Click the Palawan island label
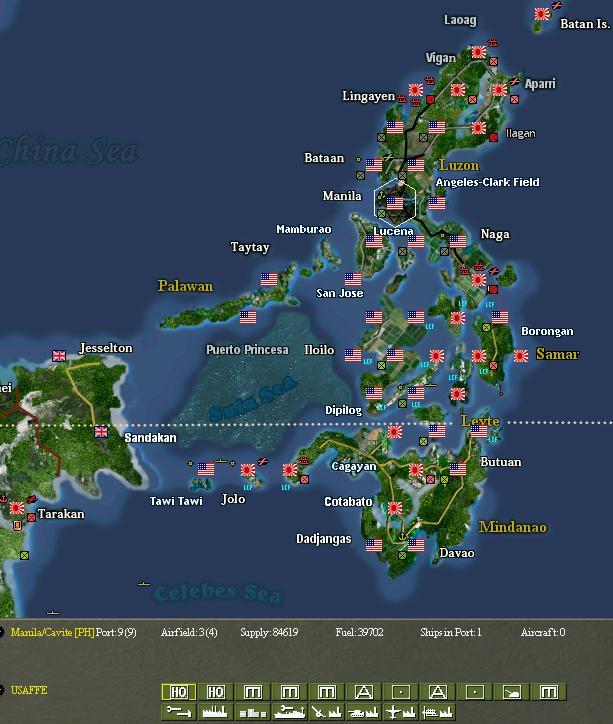This screenshot has width=613, height=724. pyautogui.click(x=185, y=286)
